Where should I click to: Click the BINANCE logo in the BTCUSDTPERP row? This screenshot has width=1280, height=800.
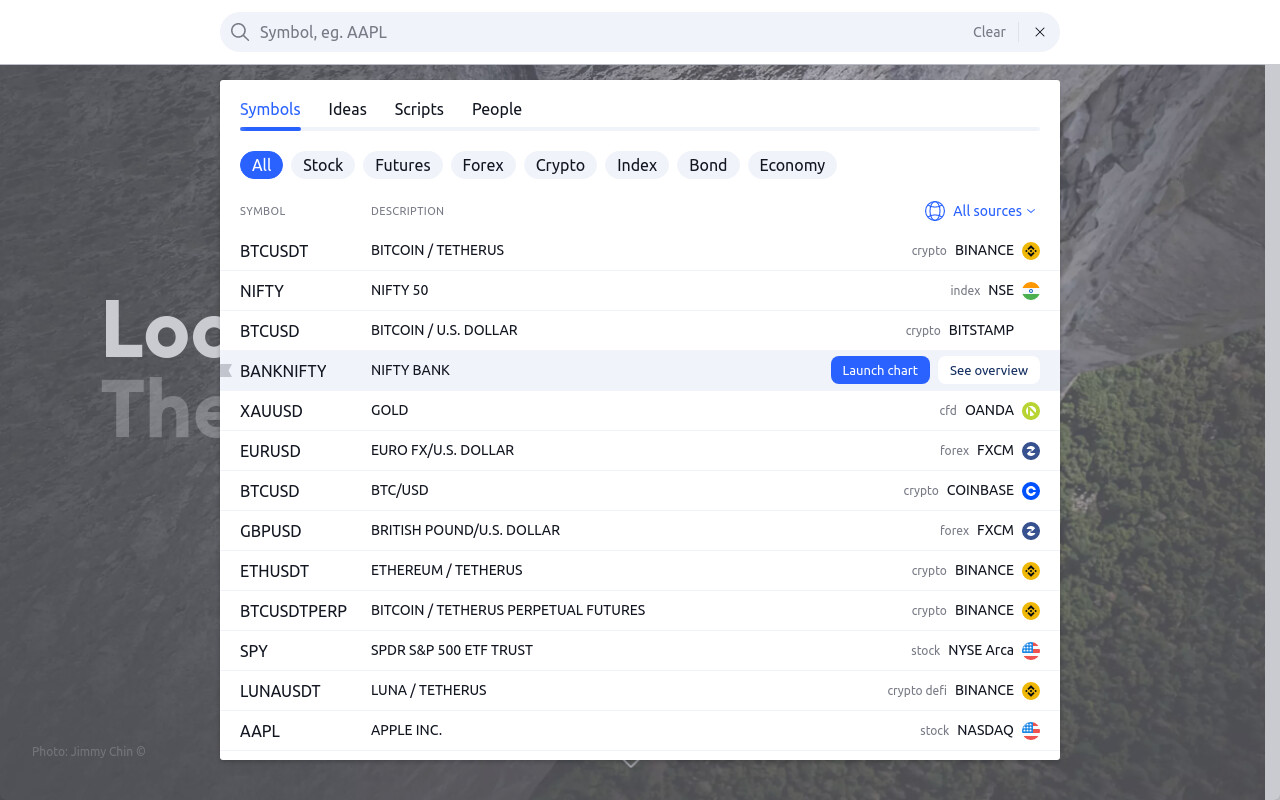point(1031,611)
